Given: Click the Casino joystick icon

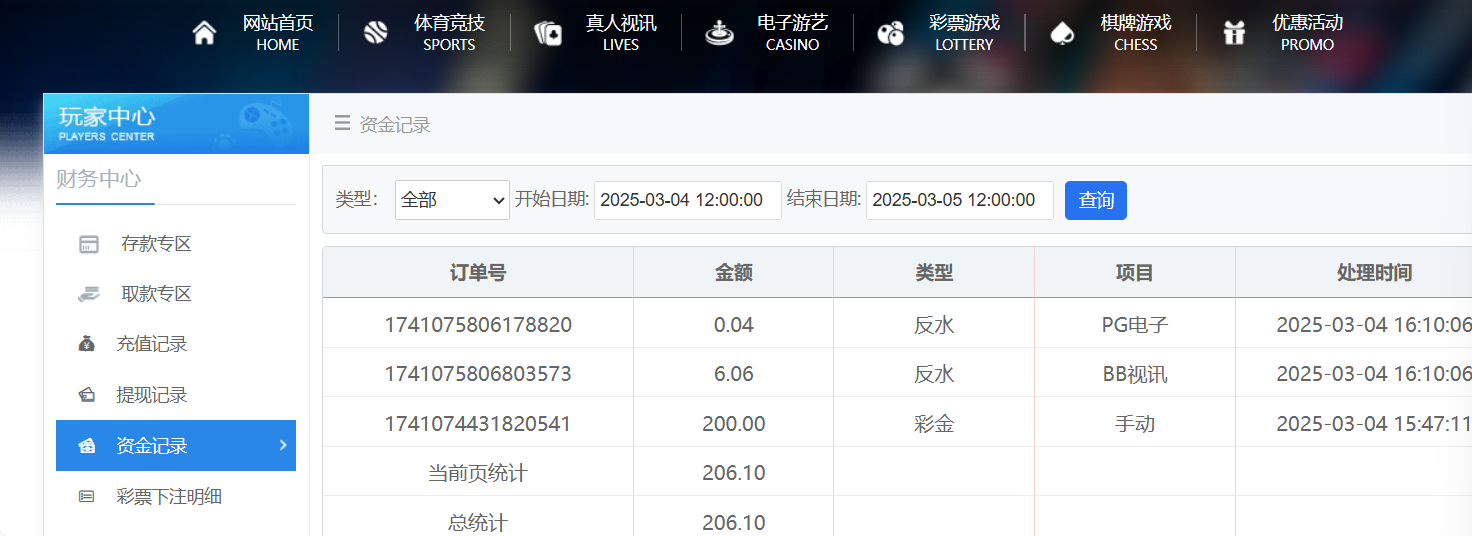Looking at the screenshot, I should (718, 33).
